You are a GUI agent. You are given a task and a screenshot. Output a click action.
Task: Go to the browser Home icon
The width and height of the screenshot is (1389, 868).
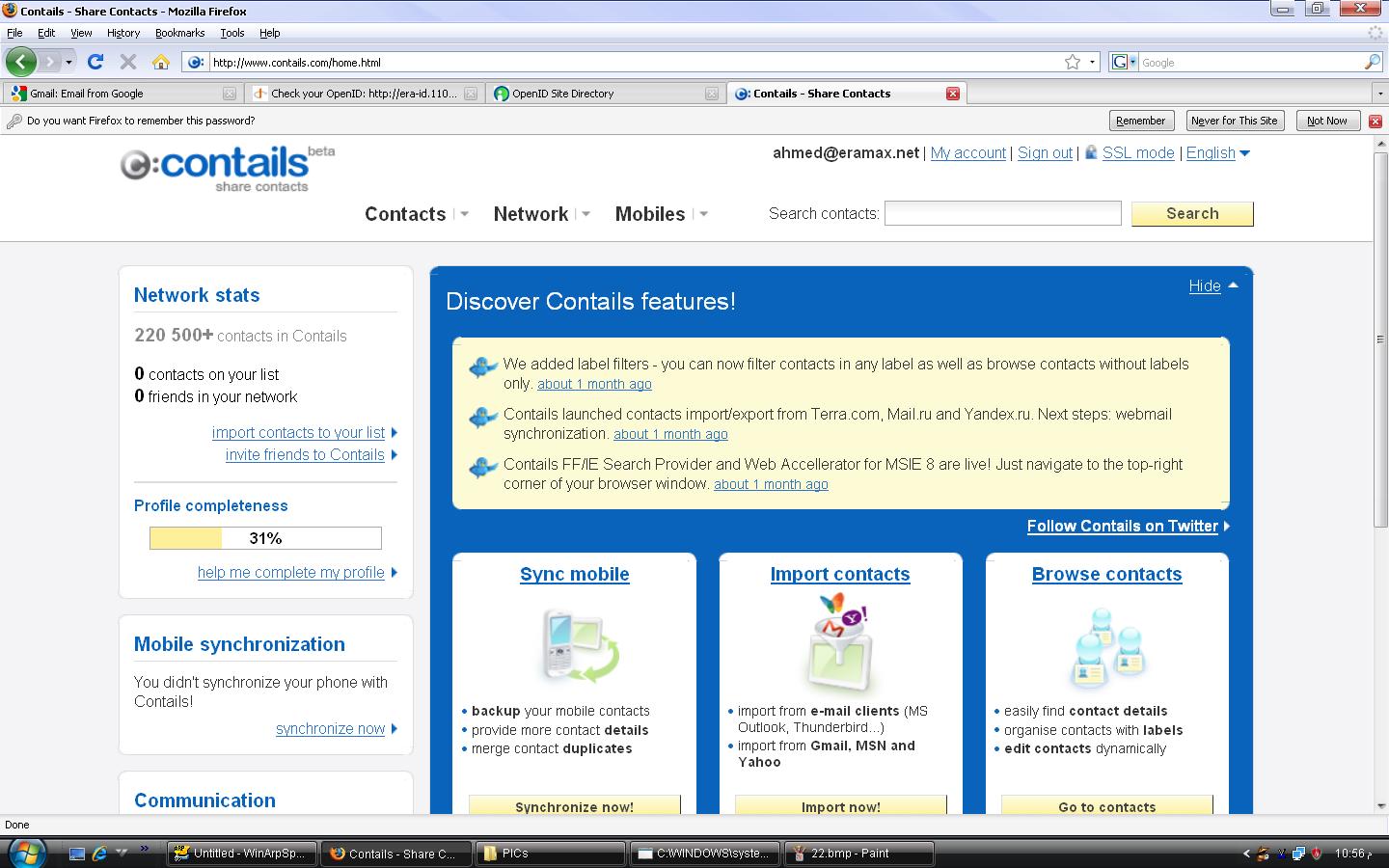click(x=161, y=62)
